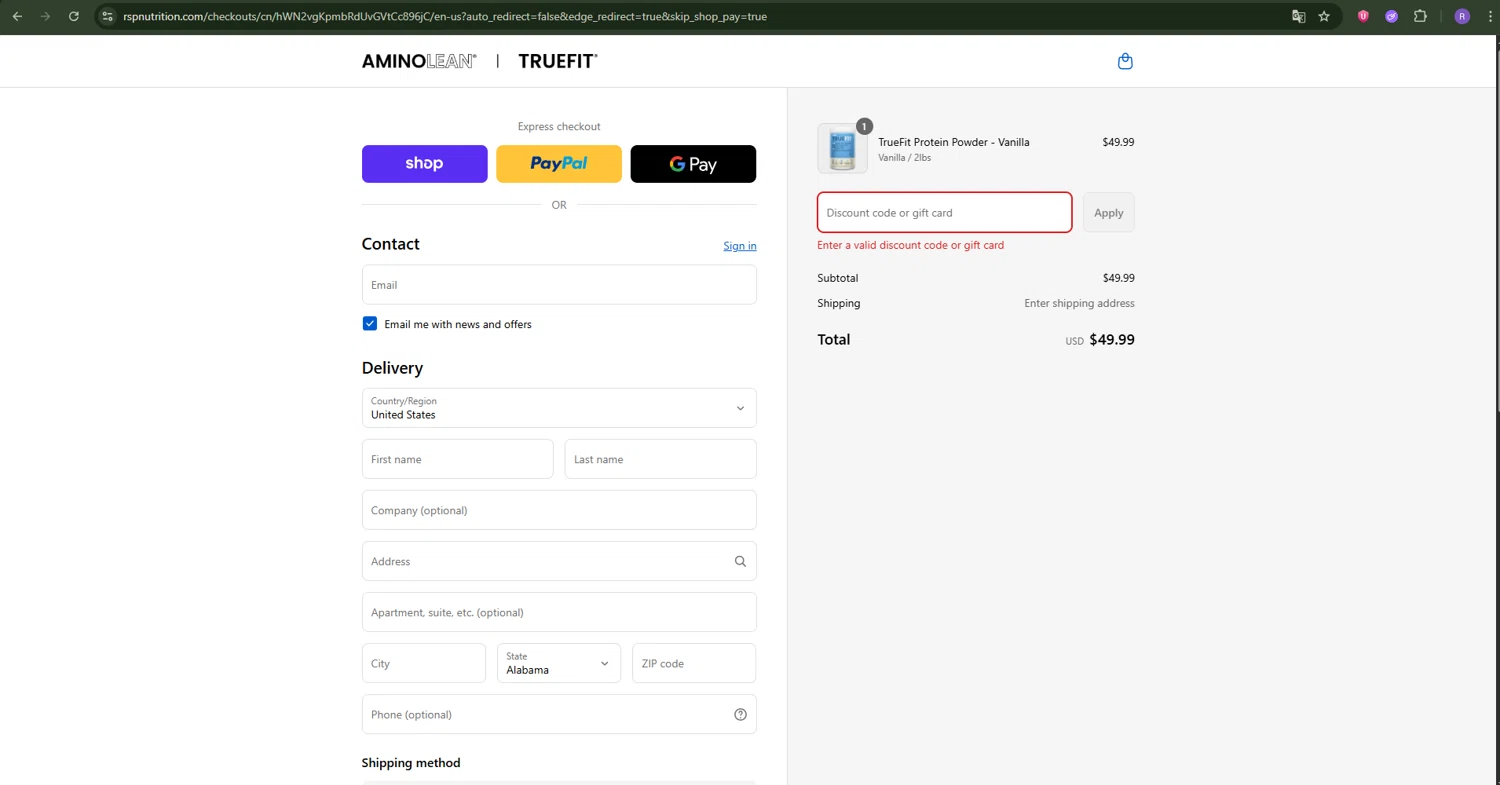Click the Total price USD $49.99
The width and height of the screenshot is (1500, 785).
(x=1100, y=340)
